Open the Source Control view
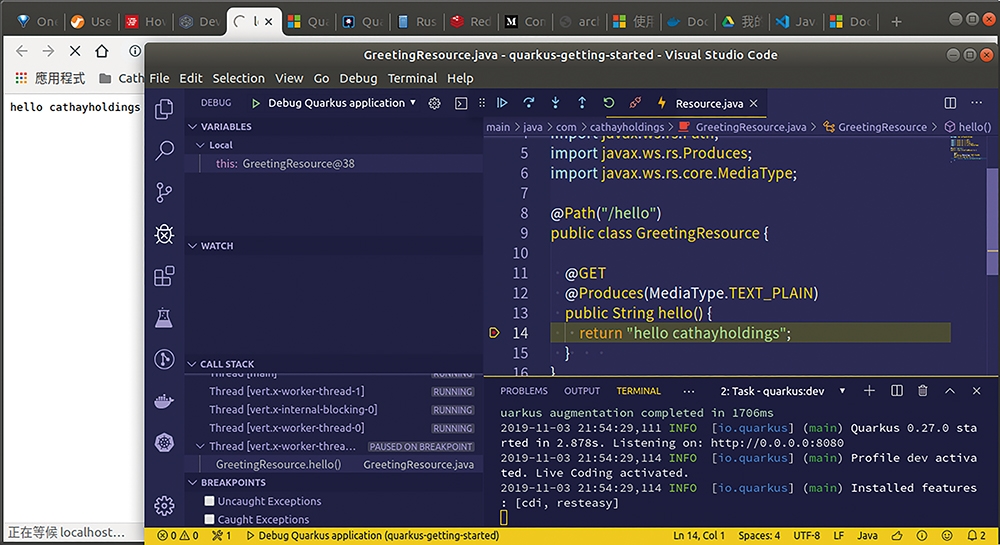1000x545 pixels. click(164, 192)
